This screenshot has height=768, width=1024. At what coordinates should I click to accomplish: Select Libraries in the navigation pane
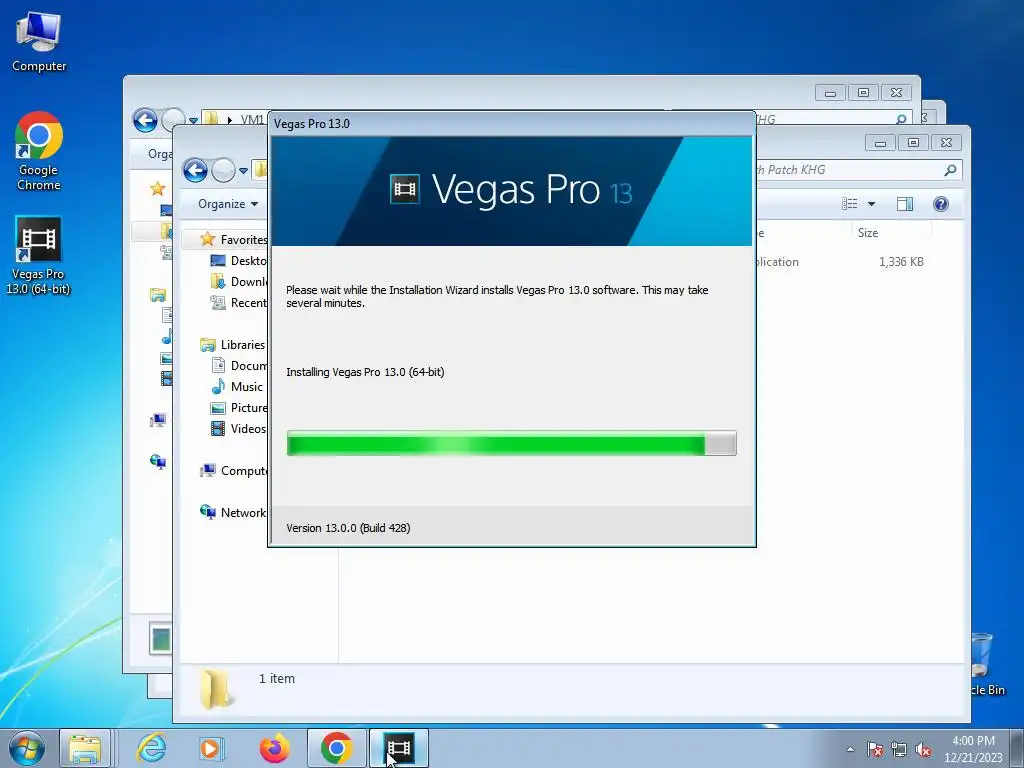pyautogui.click(x=233, y=345)
